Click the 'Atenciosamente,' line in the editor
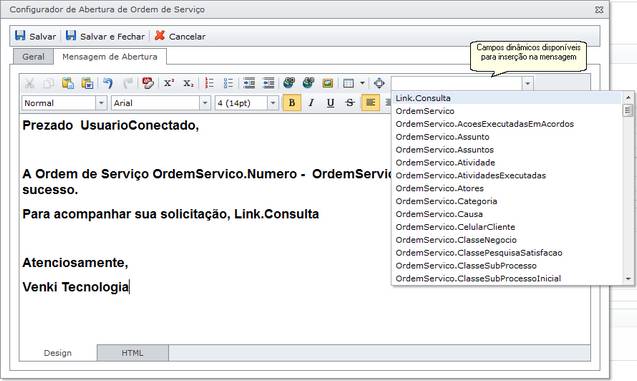 click(75, 262)
